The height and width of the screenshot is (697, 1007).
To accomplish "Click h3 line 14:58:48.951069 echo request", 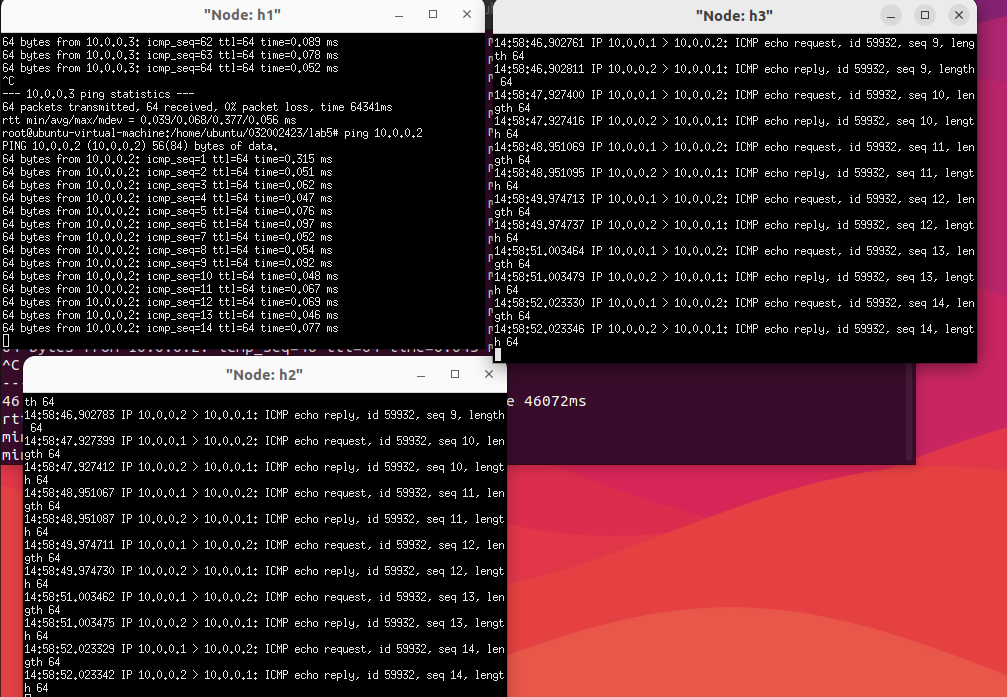I will pos(734,154).
